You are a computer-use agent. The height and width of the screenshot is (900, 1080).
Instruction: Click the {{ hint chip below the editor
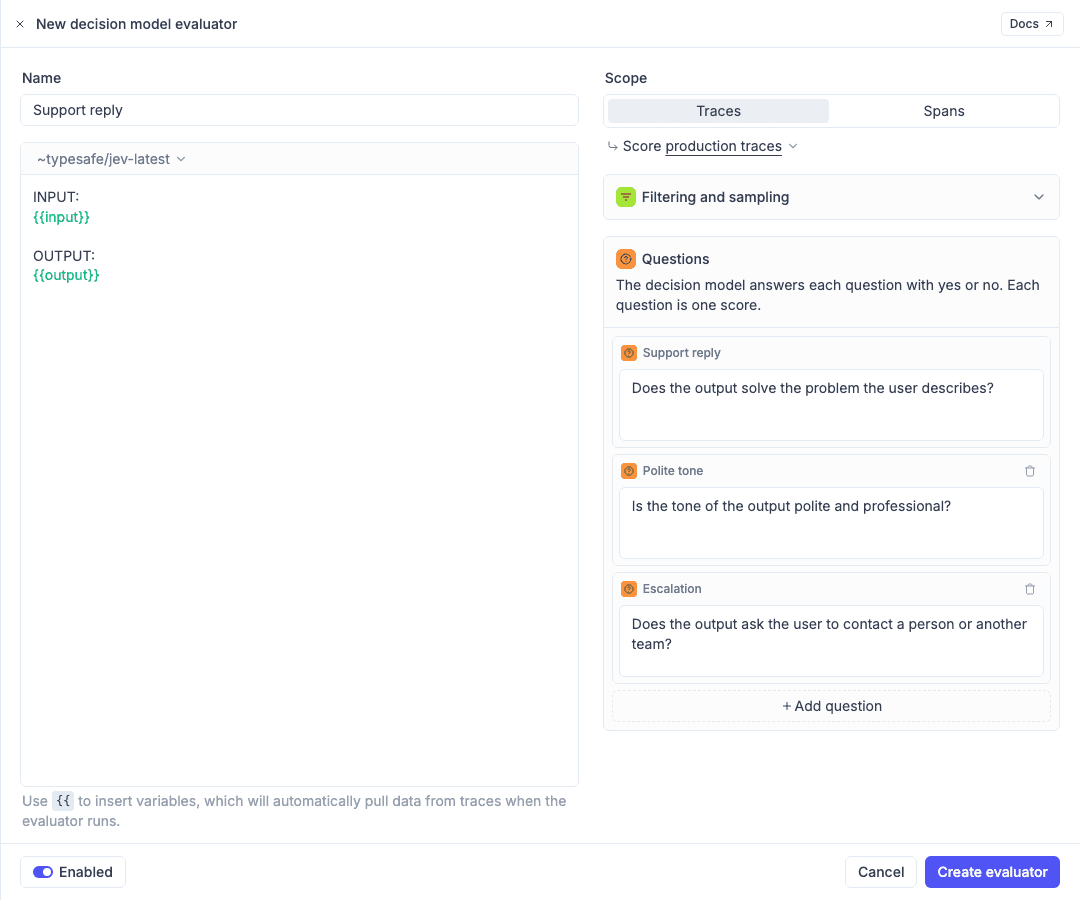[63, 801]
